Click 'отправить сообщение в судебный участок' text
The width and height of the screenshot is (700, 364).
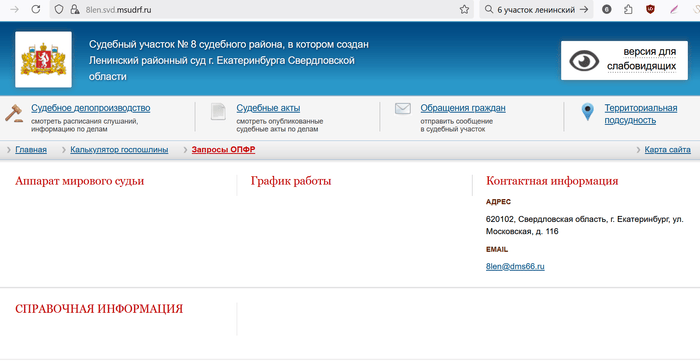457,125
